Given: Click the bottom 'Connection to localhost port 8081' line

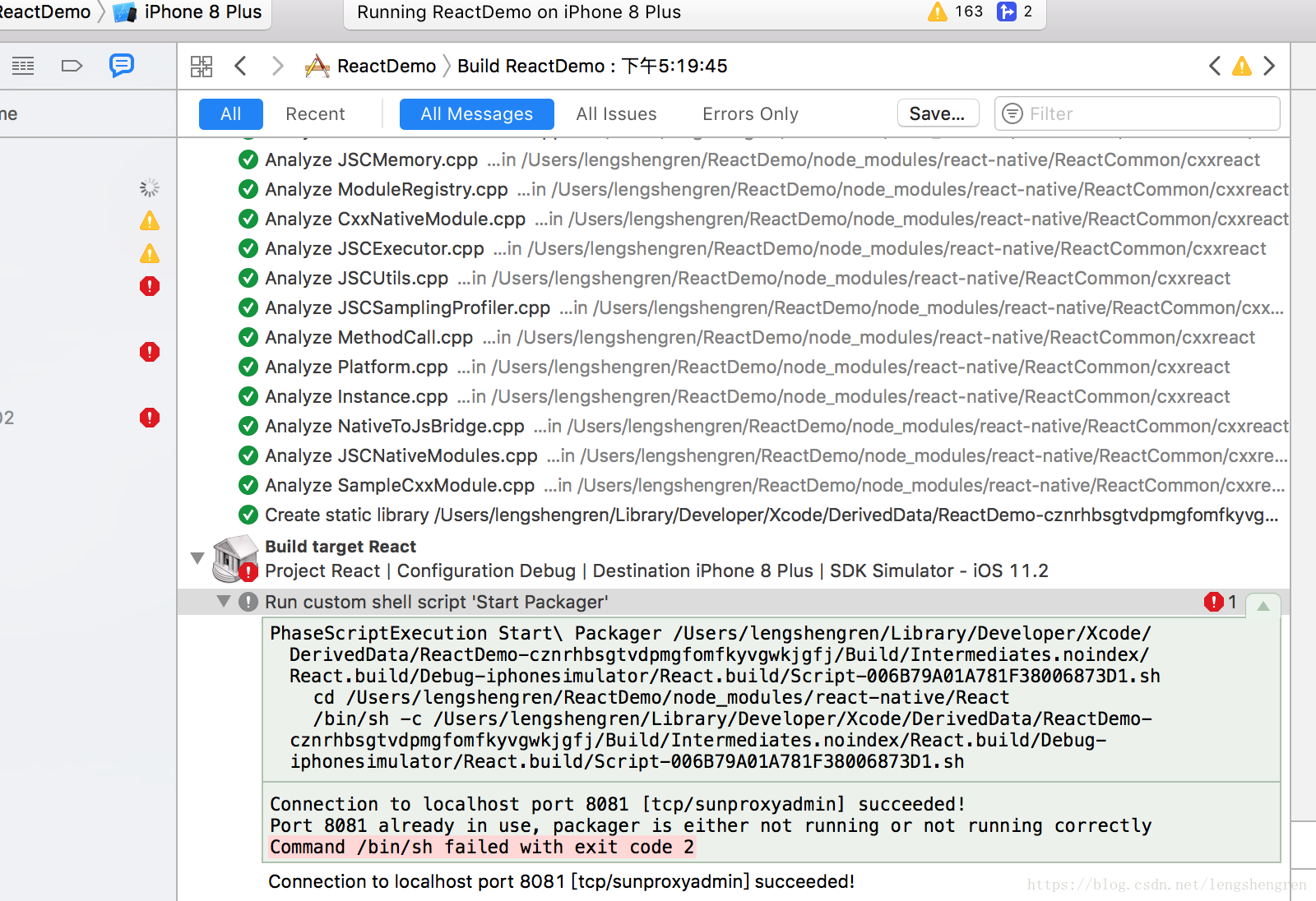Looking at the screenshot, I should click(x=562, y=882).
